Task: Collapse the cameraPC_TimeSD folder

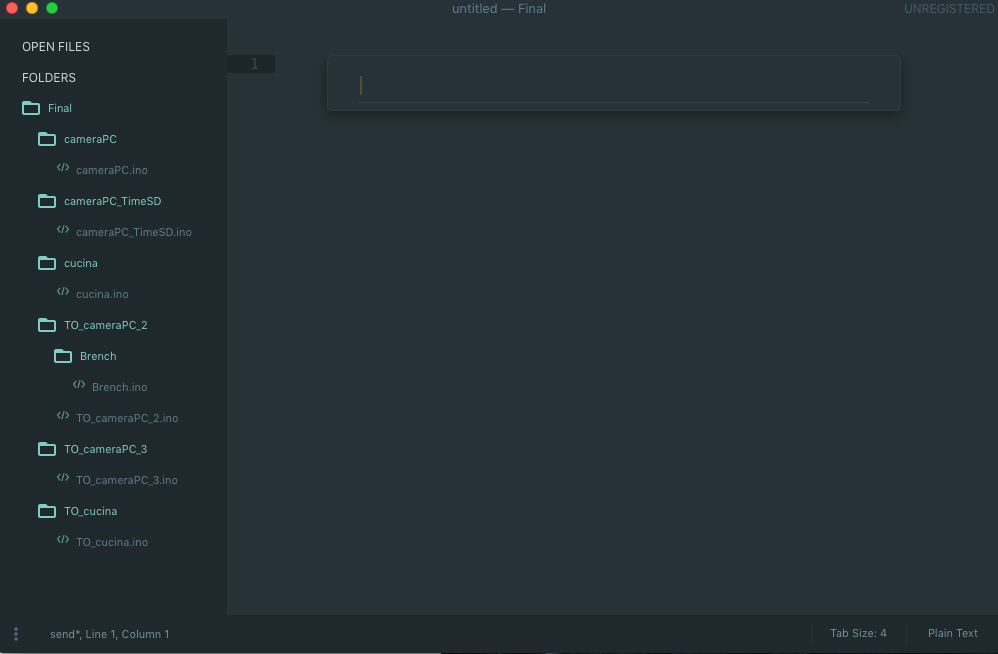Action: coord(112,201)
